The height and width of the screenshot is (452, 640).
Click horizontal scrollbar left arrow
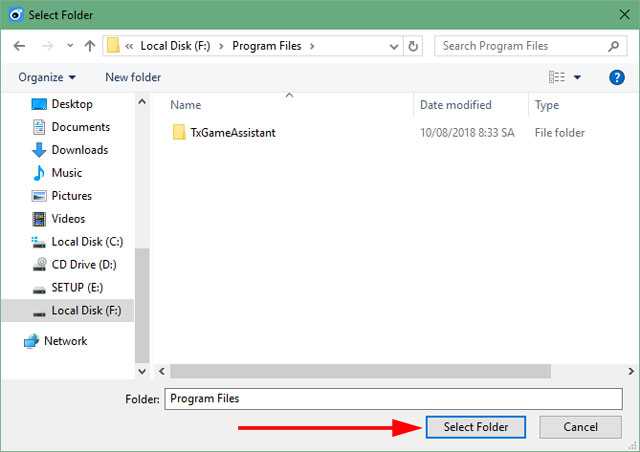(162, 371)
